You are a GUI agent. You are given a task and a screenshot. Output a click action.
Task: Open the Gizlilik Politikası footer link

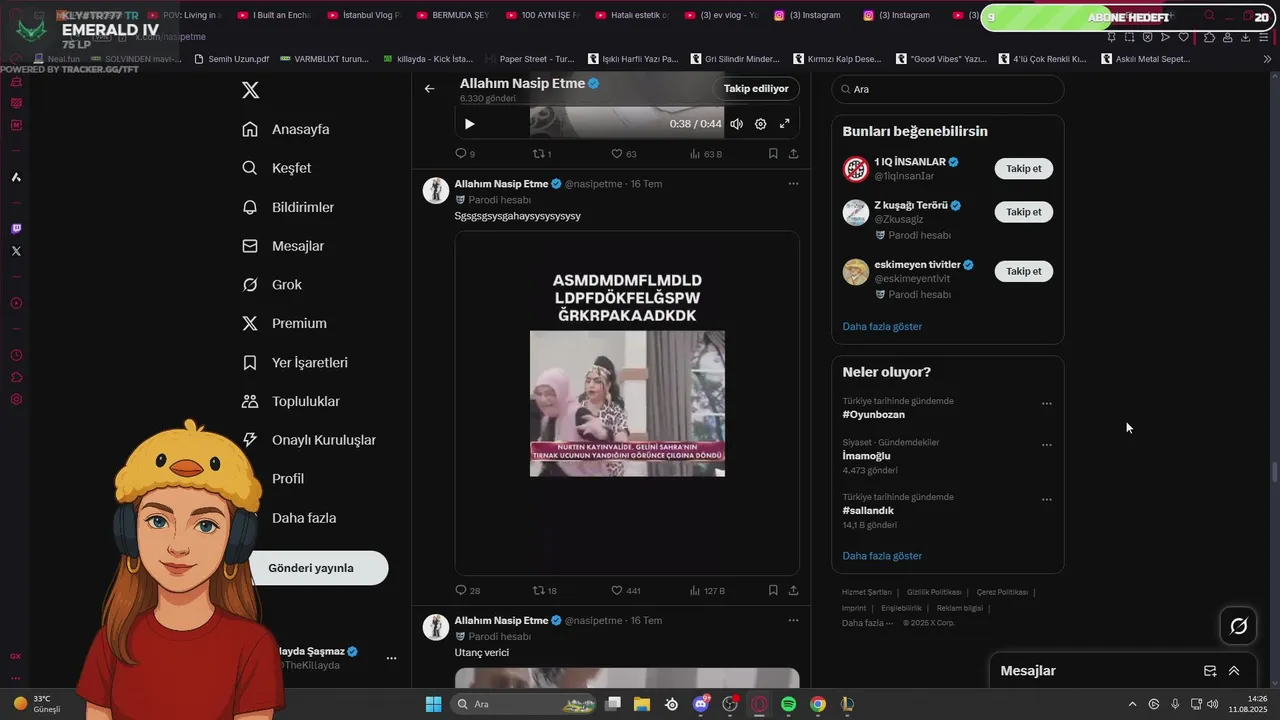tap(934, 592)
